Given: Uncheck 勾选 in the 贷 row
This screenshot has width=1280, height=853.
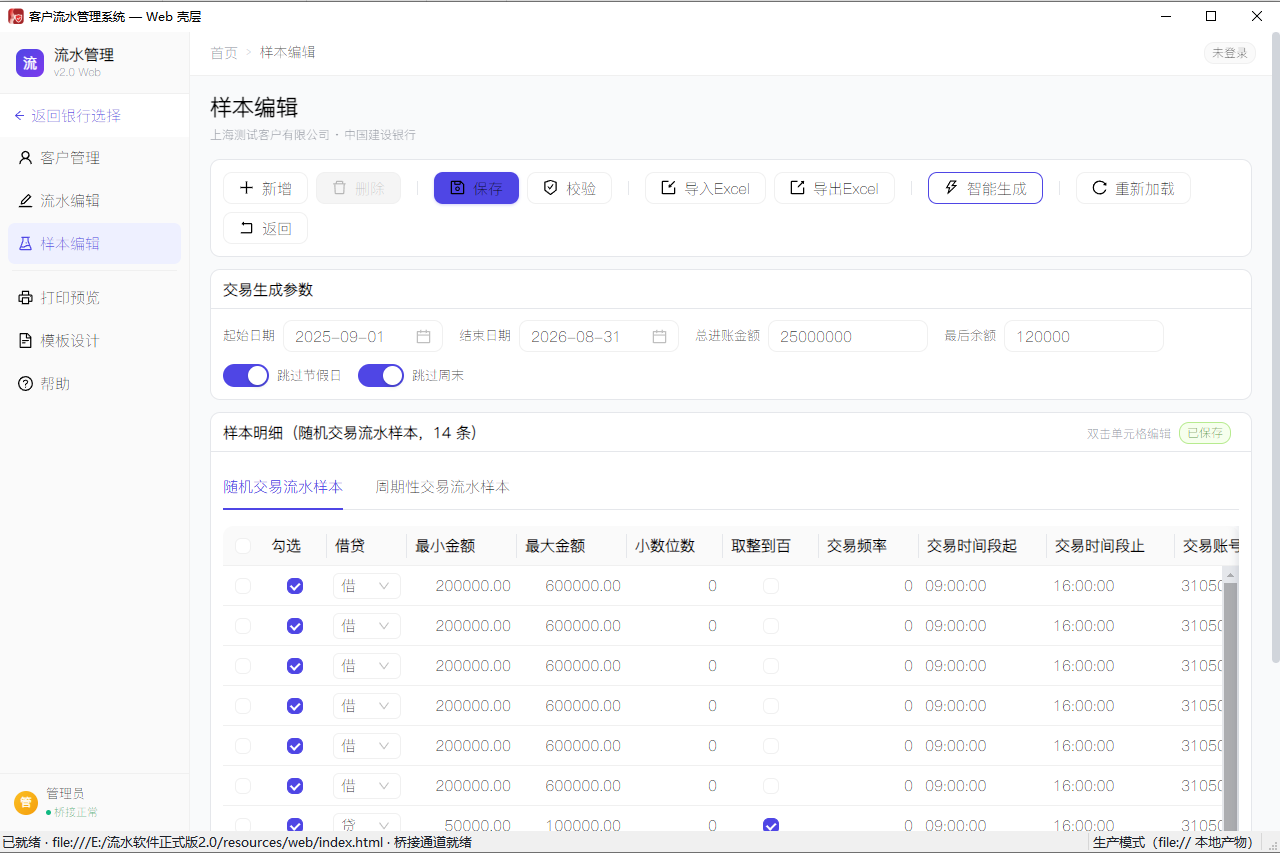Looking at the screenshot, I should click(x=295, y=826).
